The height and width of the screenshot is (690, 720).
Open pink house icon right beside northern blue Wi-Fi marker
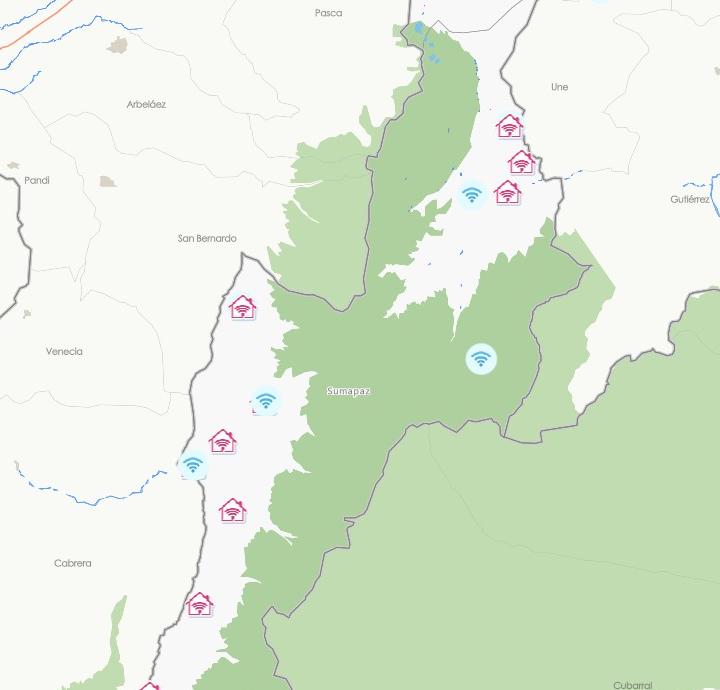coord(507,192)
